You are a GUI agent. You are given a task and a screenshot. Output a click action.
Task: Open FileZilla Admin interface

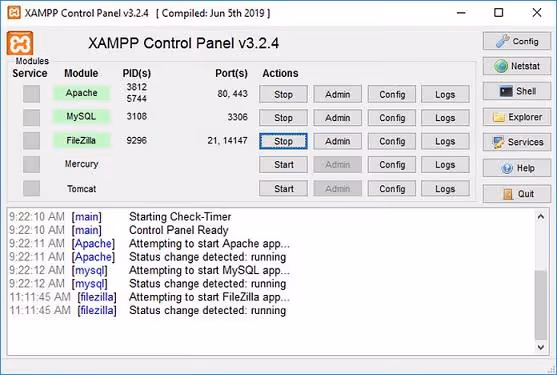tap(337, 141)
